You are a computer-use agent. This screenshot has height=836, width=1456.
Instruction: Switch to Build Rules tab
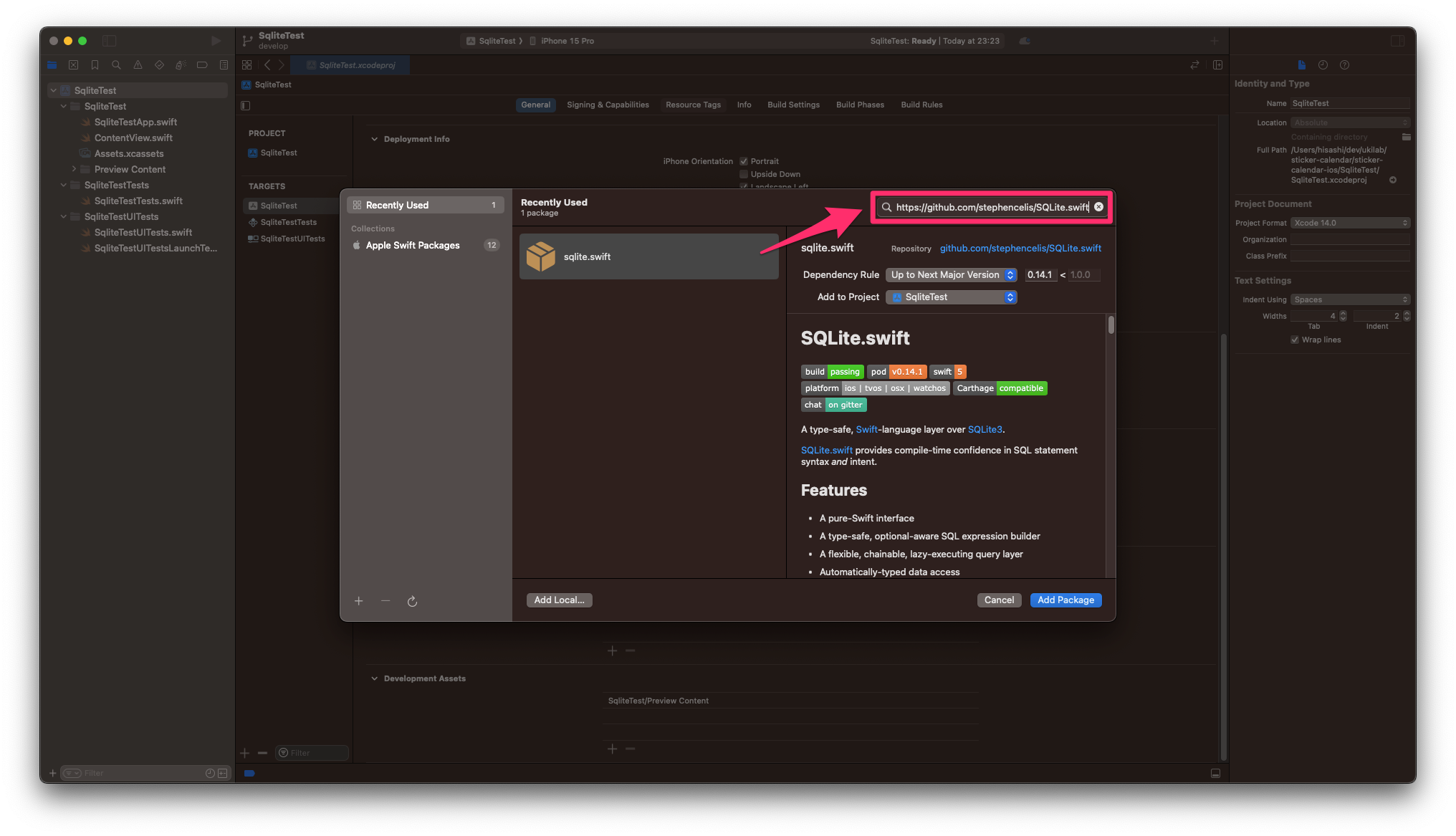pyautogui.click(x=921, y=105)
